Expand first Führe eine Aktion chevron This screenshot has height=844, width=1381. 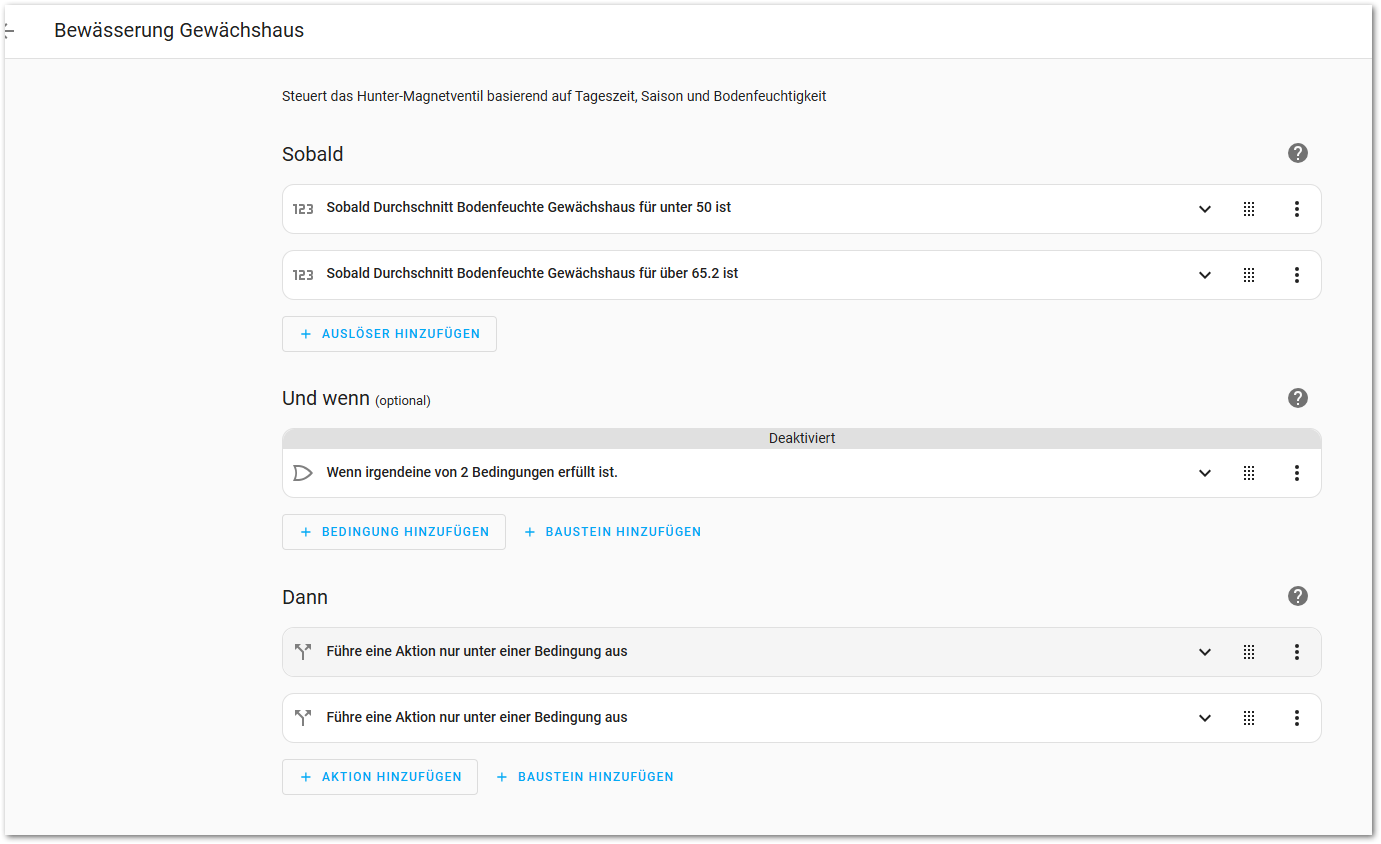tap(1205, 652)
